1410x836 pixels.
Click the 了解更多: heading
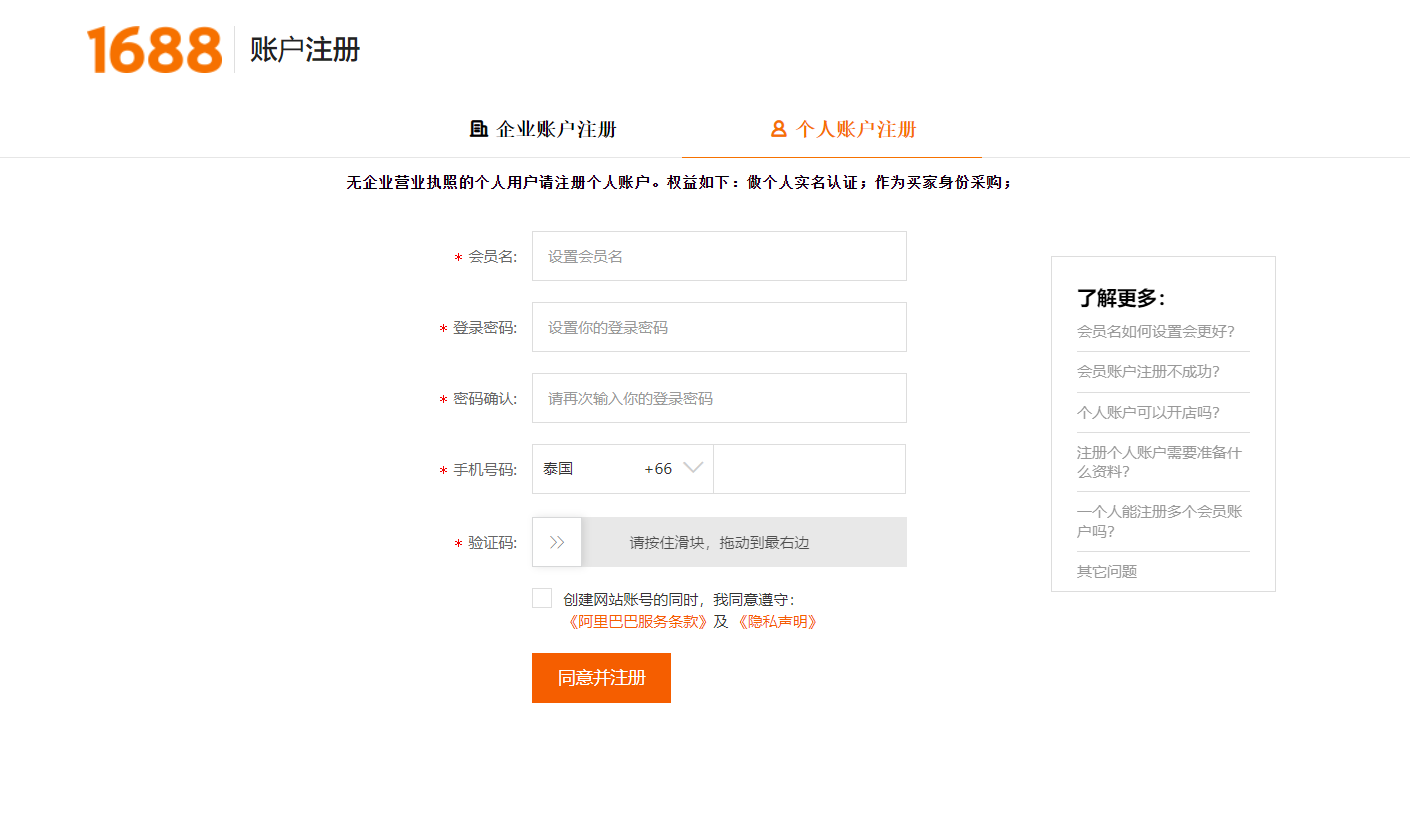coord(1121,298)
